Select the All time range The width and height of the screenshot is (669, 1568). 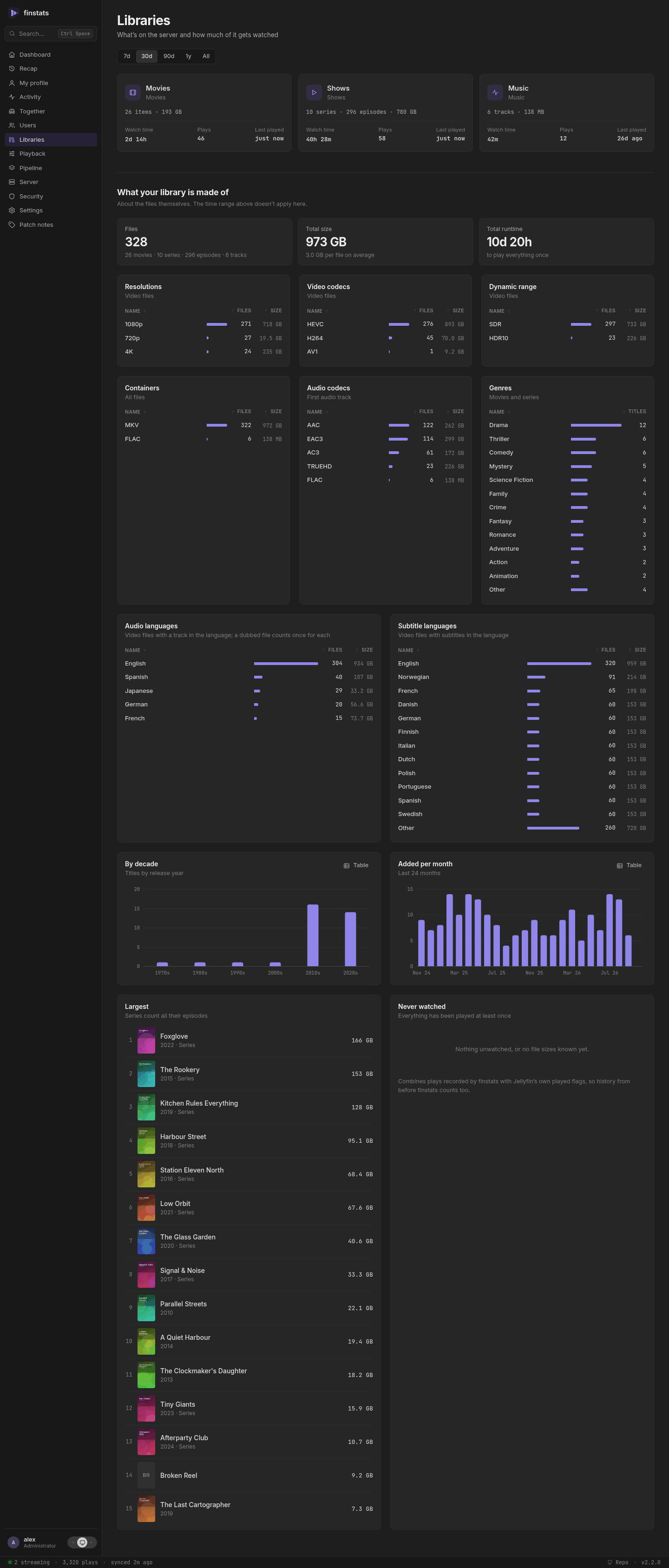pos(206,56)
